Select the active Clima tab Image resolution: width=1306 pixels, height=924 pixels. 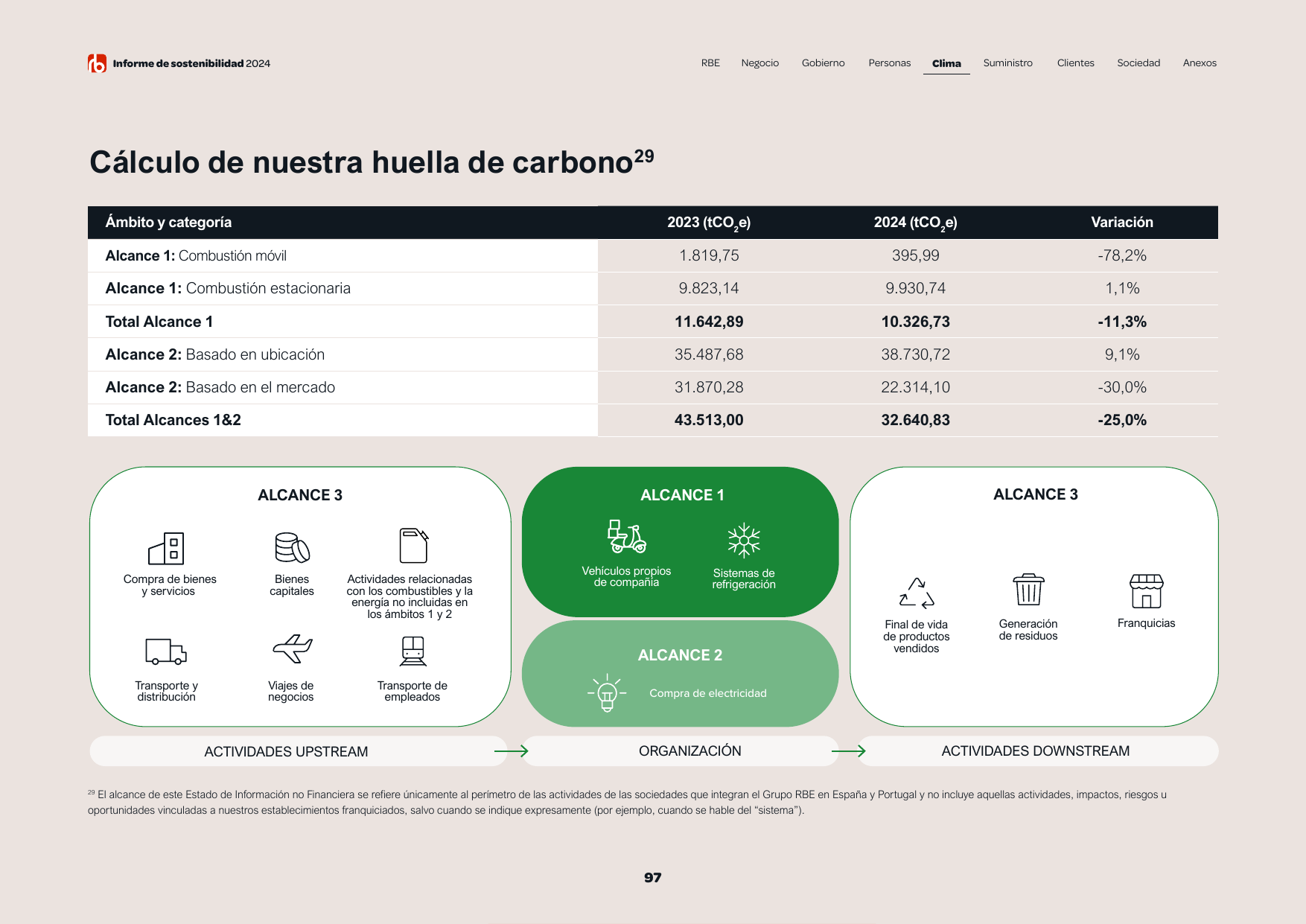pos(946,63)
